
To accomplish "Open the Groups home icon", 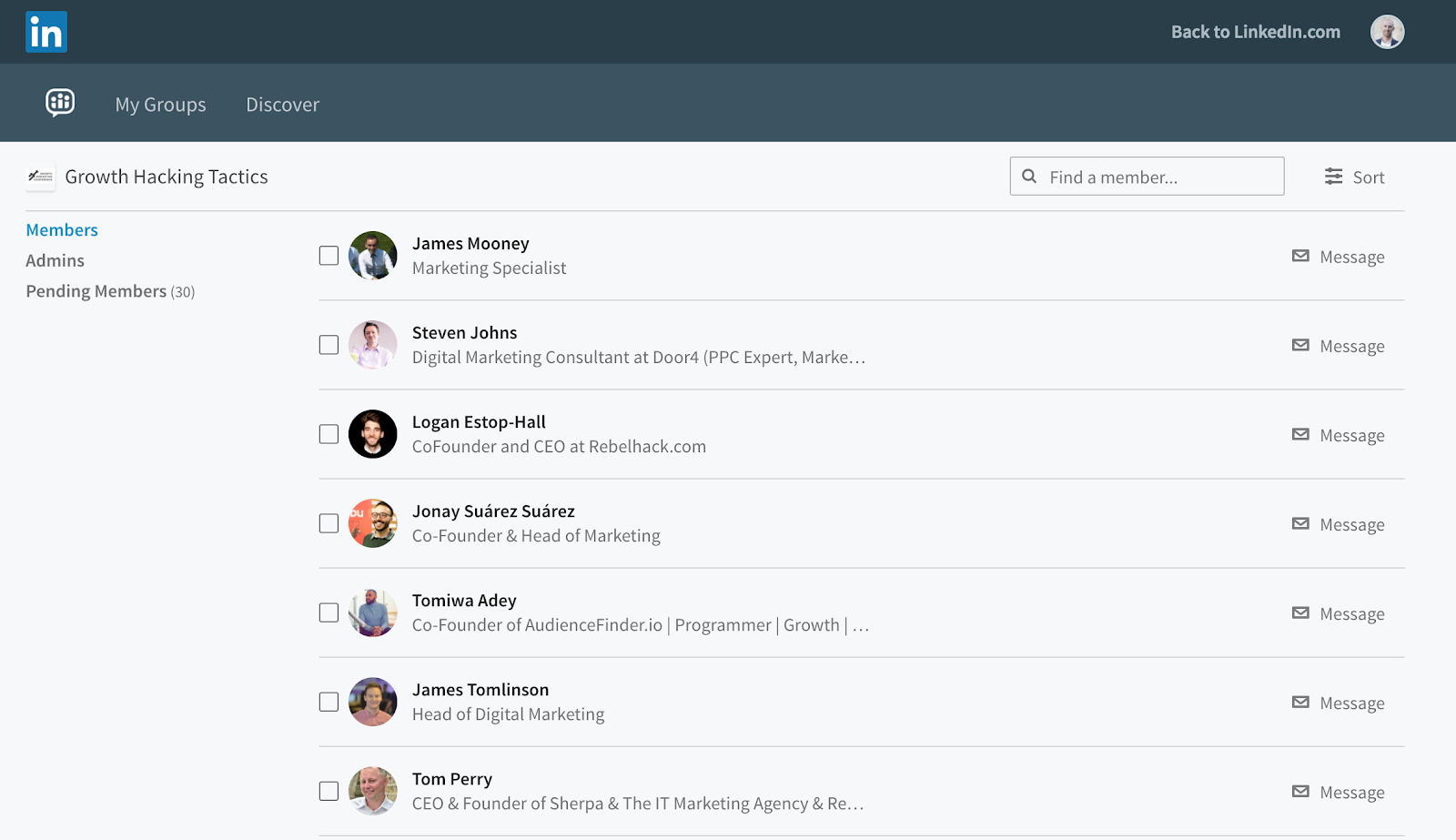I will pos(60,103).
